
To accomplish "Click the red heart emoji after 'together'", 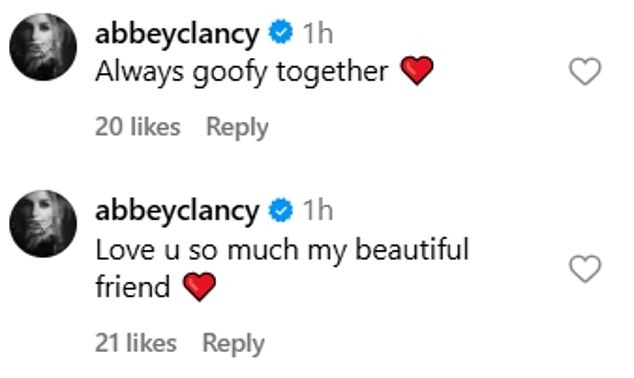I will tap(417, 71).
